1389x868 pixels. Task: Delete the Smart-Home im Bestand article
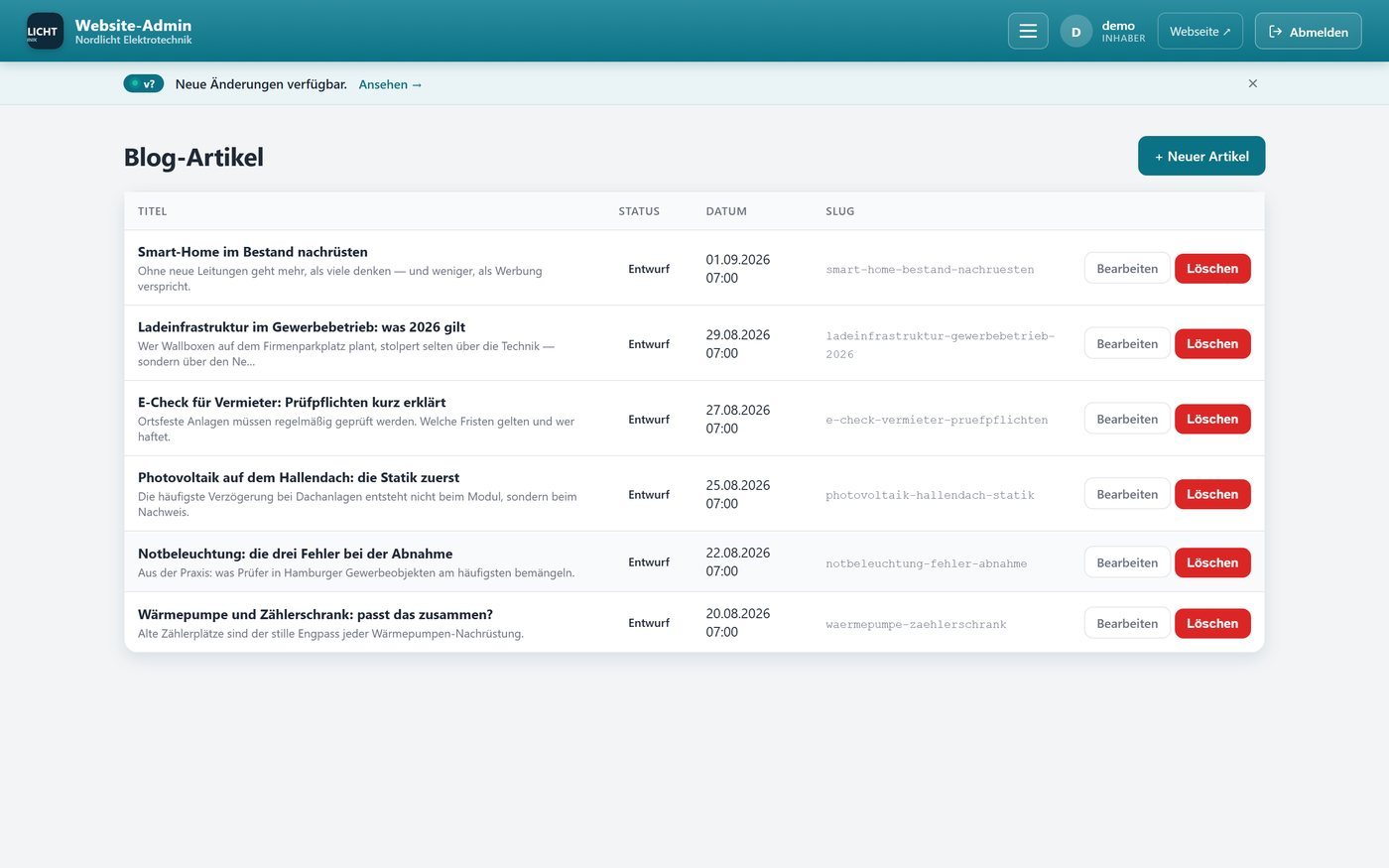coord(1212,269)
